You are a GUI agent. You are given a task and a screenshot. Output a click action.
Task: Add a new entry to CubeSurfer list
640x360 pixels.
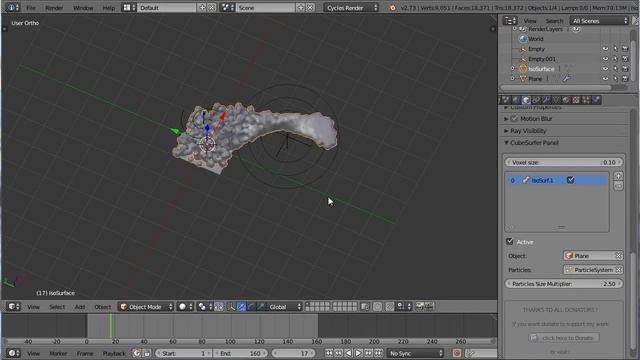point(618,176)
